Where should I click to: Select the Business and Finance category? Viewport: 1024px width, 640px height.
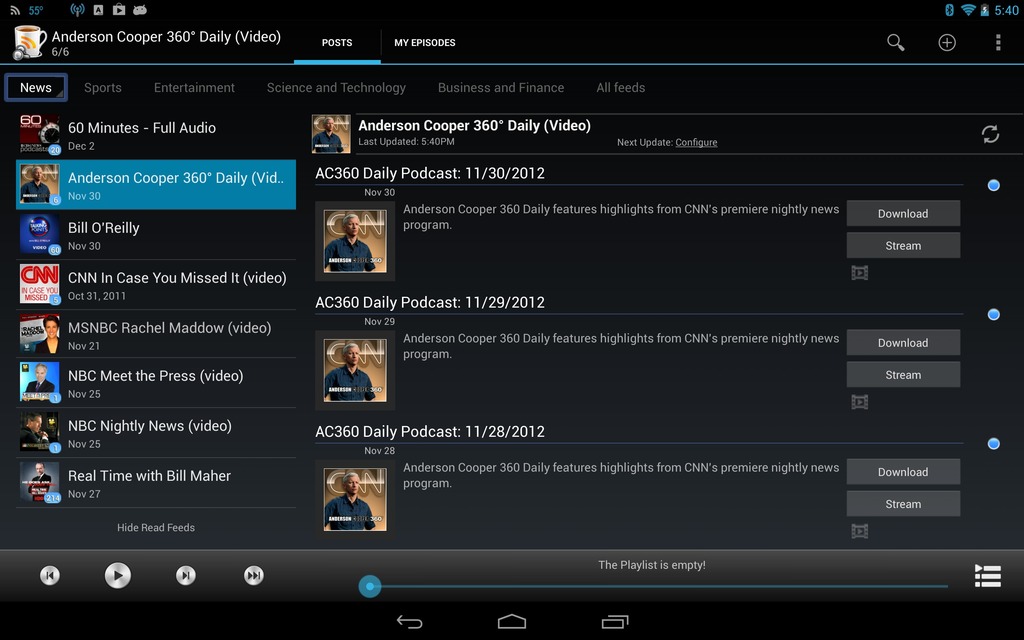tap(501, 88)
